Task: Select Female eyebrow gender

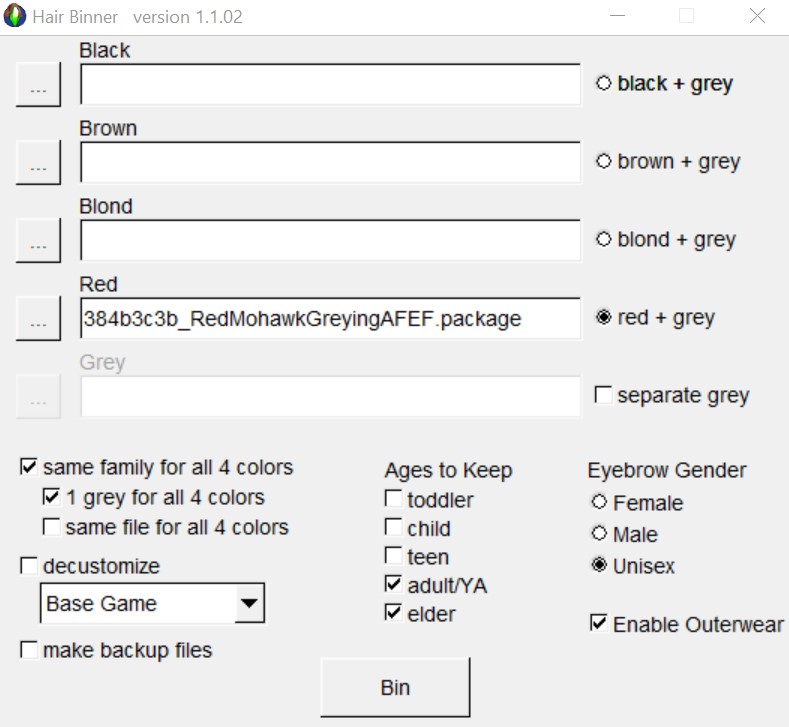Action: 599,503
